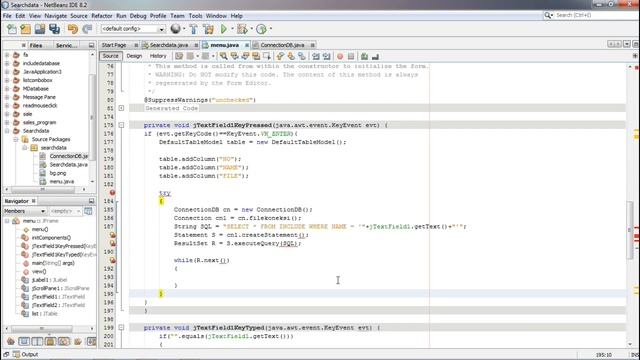
Task: Click the Clean and Build Project icon
Action: tap(208, 29)
